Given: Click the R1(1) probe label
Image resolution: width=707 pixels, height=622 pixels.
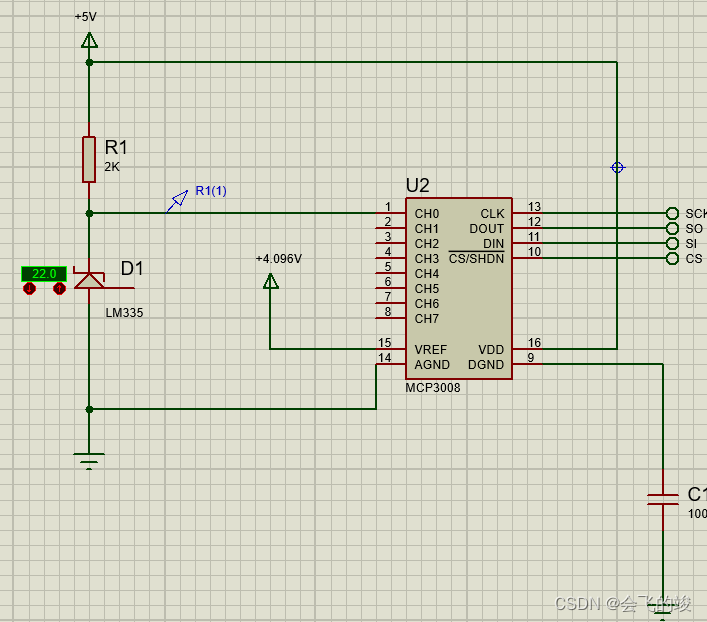Looking at the screenshot, I should point(211,191).
